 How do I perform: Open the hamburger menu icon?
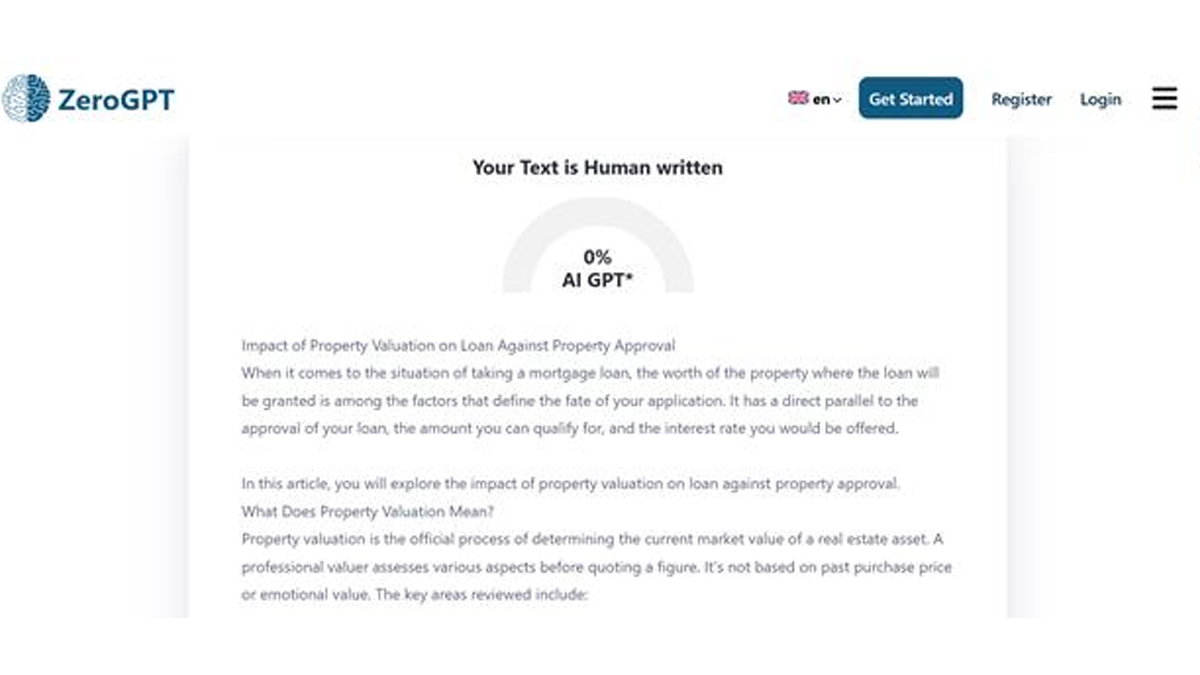click(x=1164, y=98)
